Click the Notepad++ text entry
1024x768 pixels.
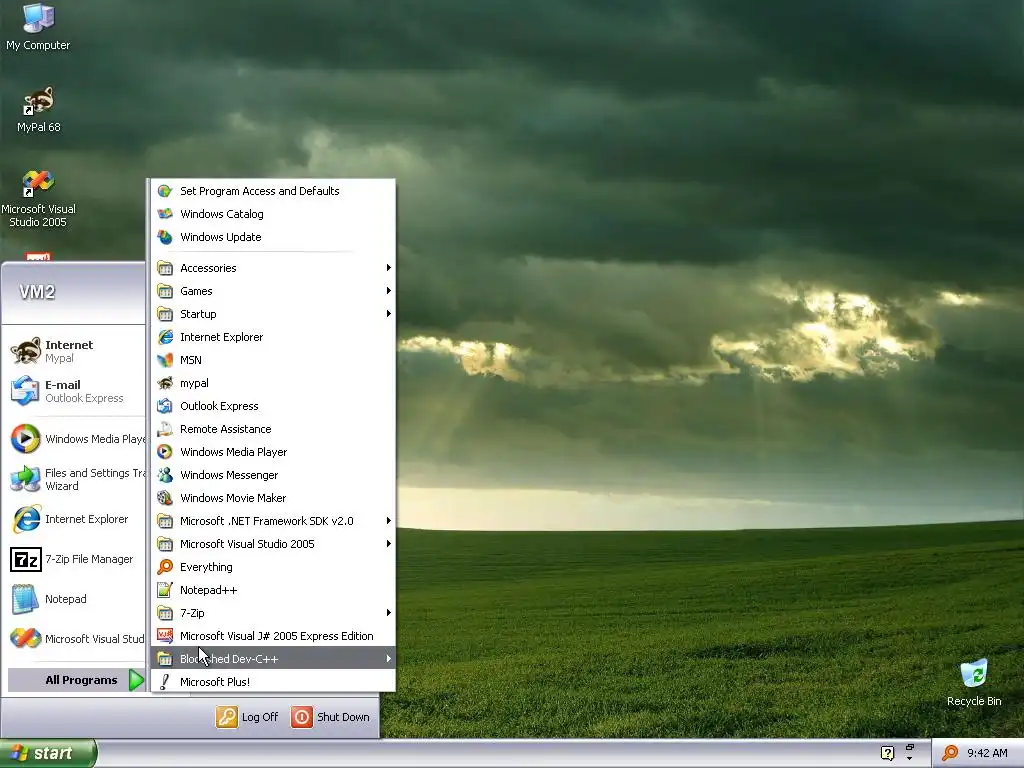coord(208,590)
